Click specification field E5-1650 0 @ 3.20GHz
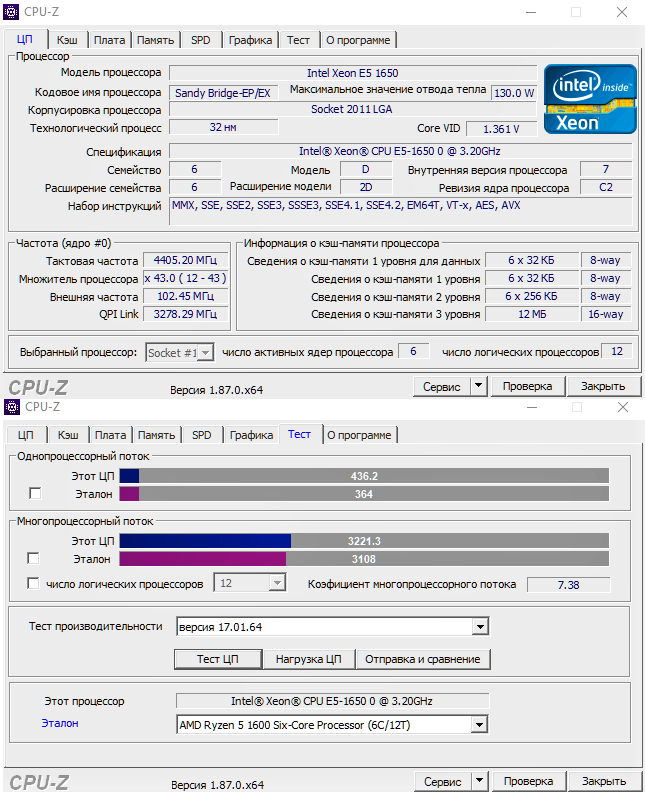This screenshot has width=645, height=793. pyautogui.click(x=400, y=151)
